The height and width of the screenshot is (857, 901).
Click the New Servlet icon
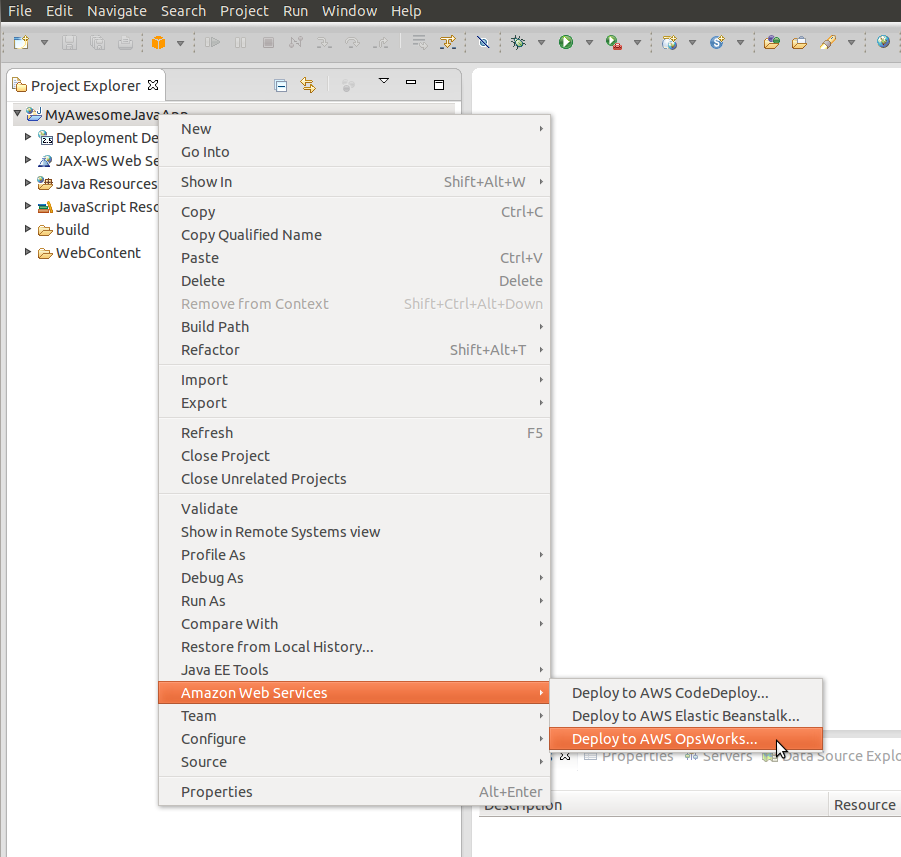(x=717, y=43)
